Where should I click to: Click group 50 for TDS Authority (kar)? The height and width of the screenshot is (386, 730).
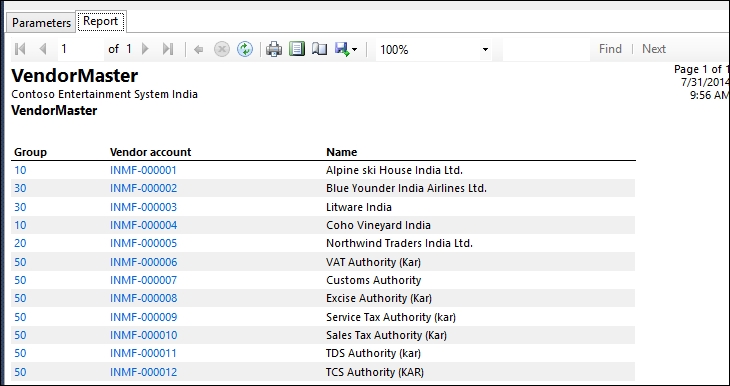[x=20, y=353]
